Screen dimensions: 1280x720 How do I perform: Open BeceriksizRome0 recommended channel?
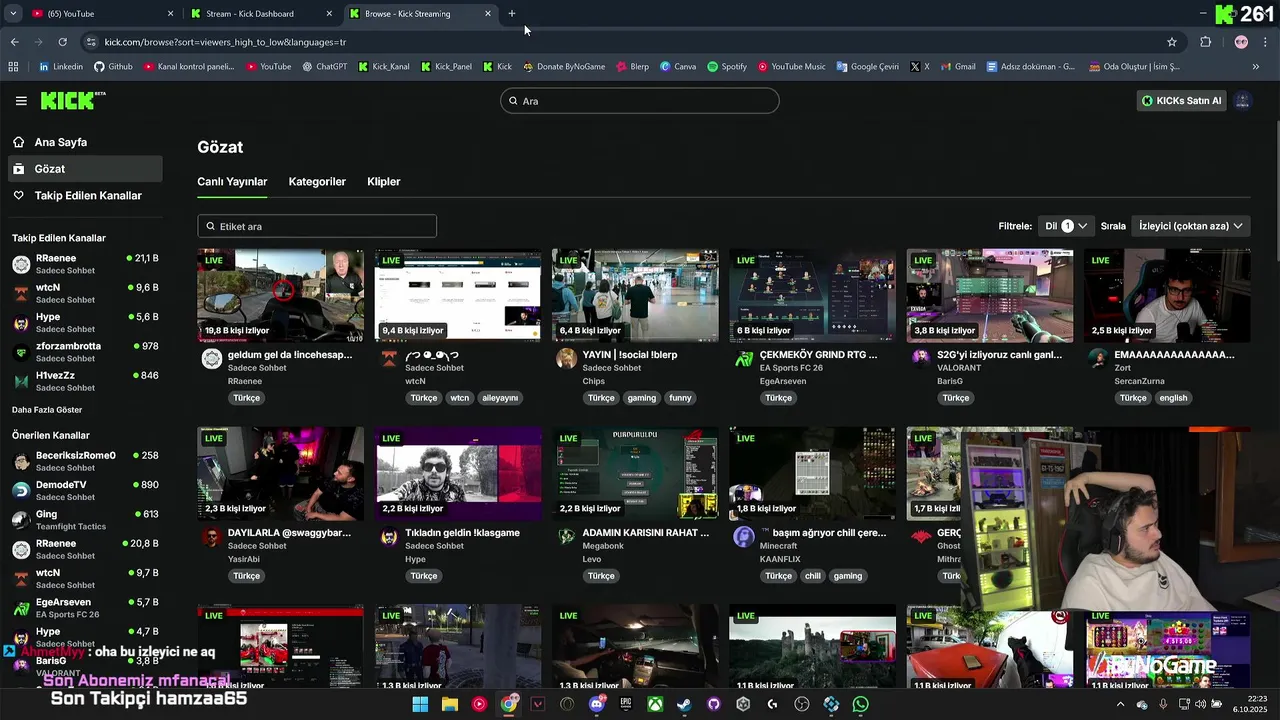pos(85,461)
